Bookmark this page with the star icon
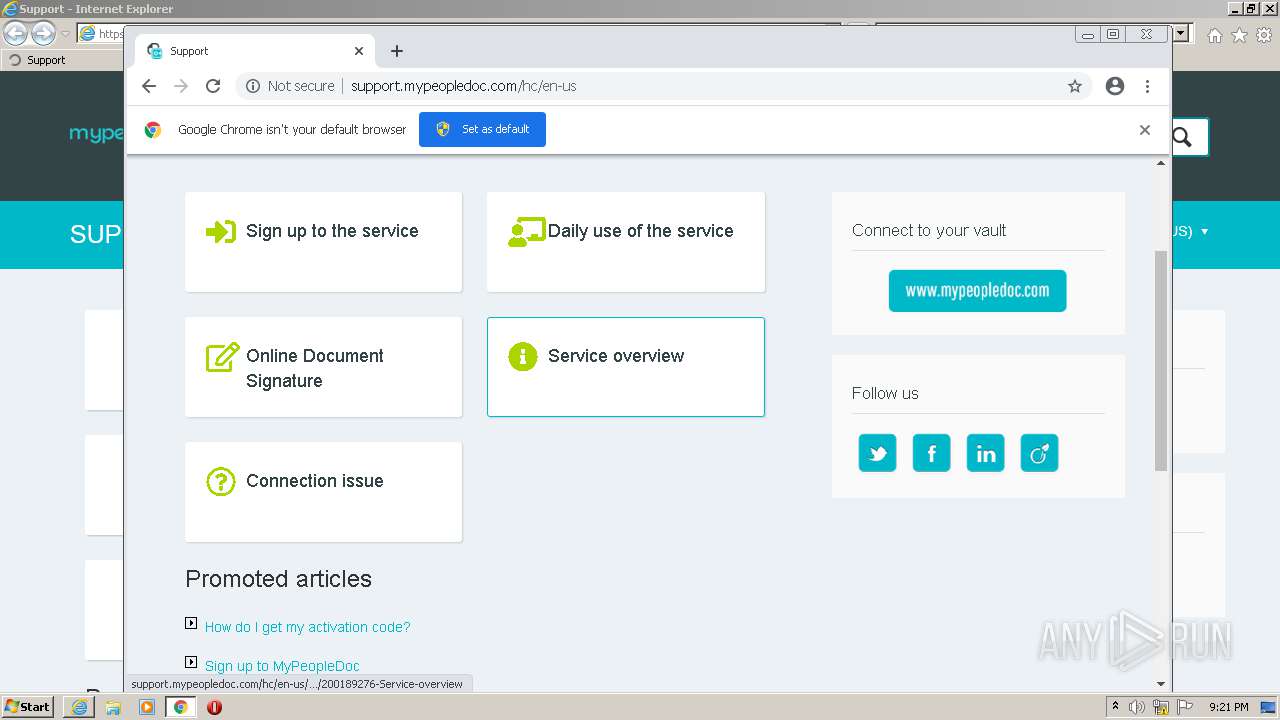This screenshot has height=720, width=1280. (x=1075, y=86)
